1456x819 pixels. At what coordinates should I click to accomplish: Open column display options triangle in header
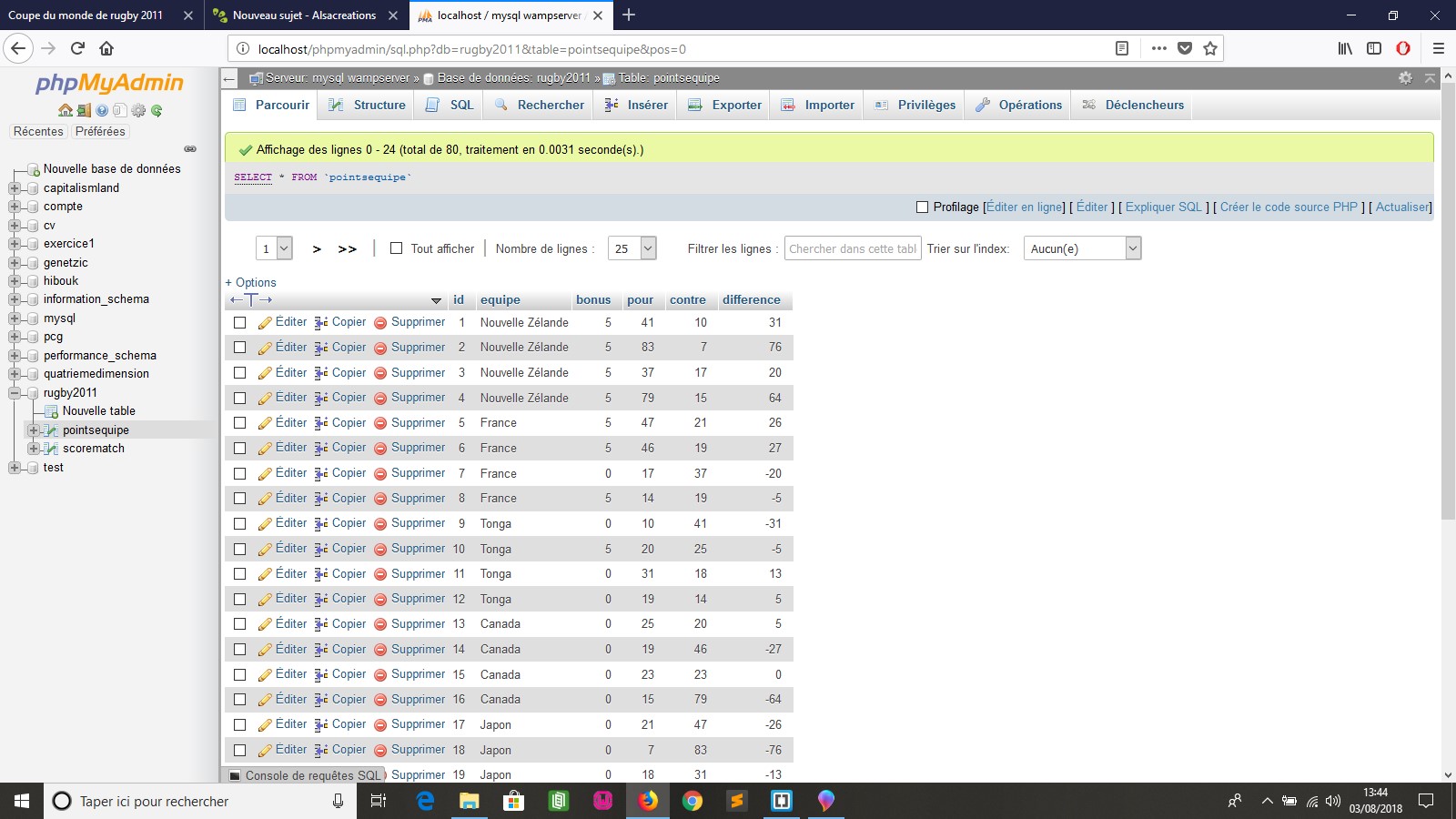[x=436, y=300]
